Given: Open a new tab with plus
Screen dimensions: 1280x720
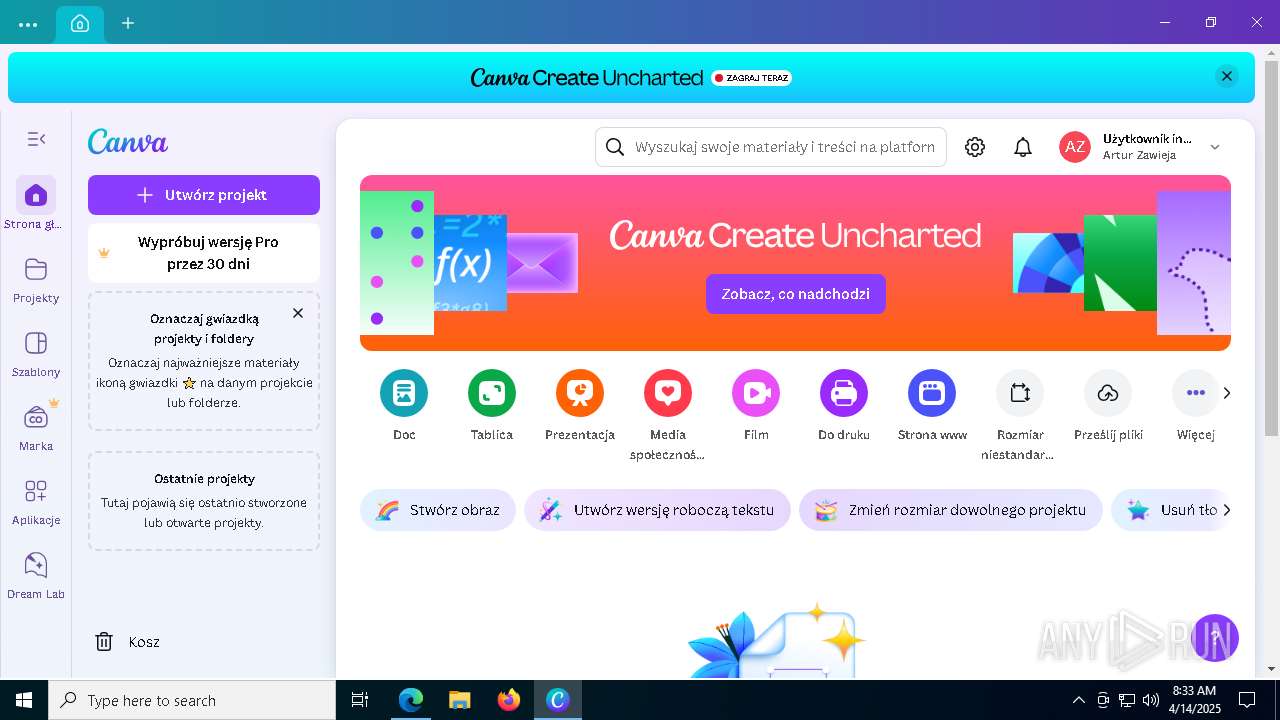Looking at the screenshot, I should click(128, 23).
